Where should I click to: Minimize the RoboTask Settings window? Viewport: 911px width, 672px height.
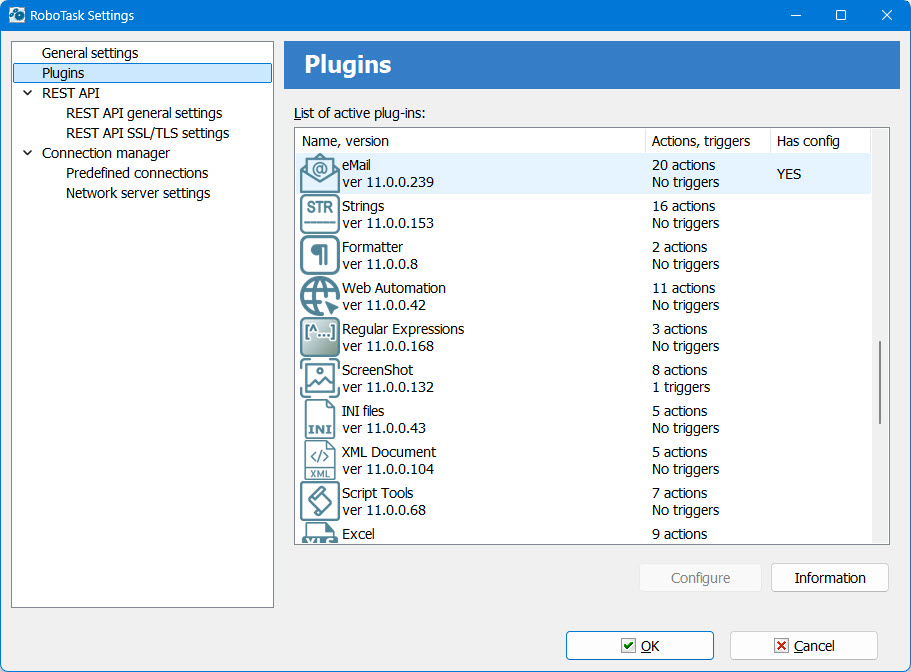796,15
